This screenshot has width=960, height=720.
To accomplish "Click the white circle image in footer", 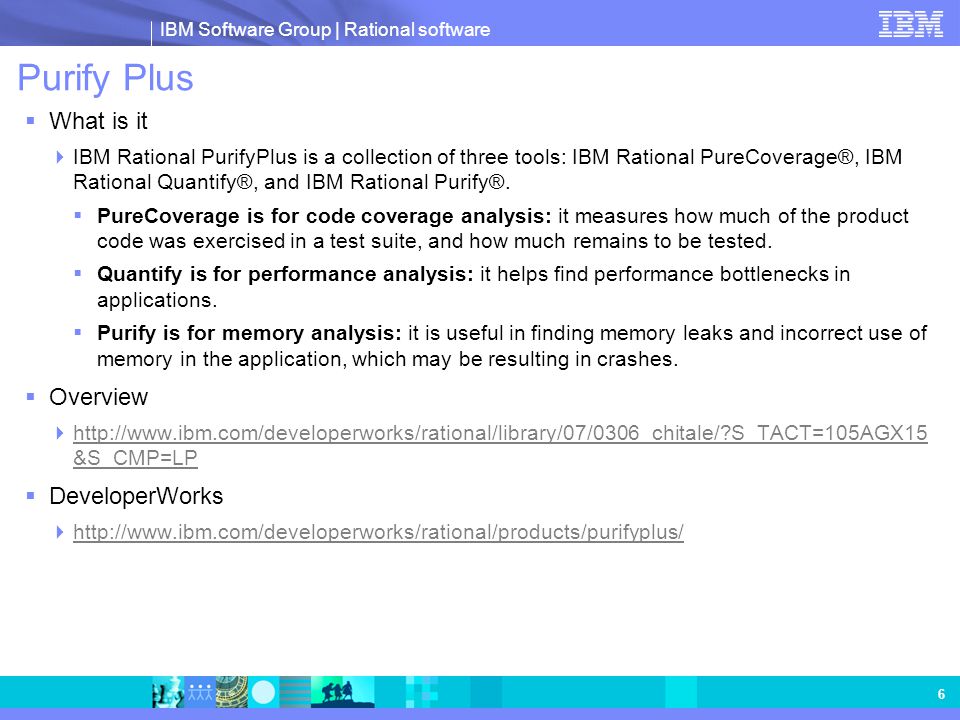I will point(263,692).
